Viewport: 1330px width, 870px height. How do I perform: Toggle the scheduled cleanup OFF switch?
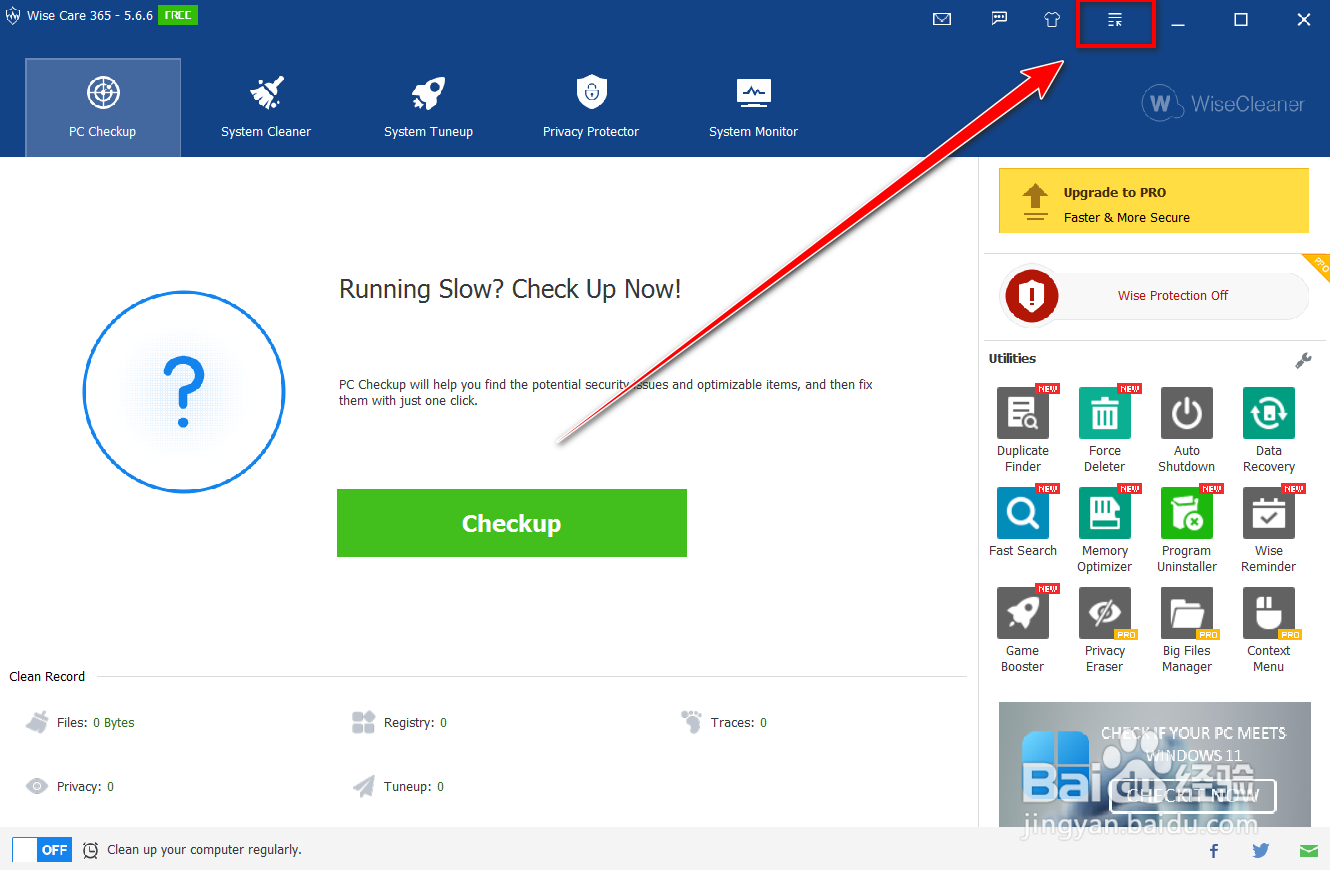pos(42,850)
